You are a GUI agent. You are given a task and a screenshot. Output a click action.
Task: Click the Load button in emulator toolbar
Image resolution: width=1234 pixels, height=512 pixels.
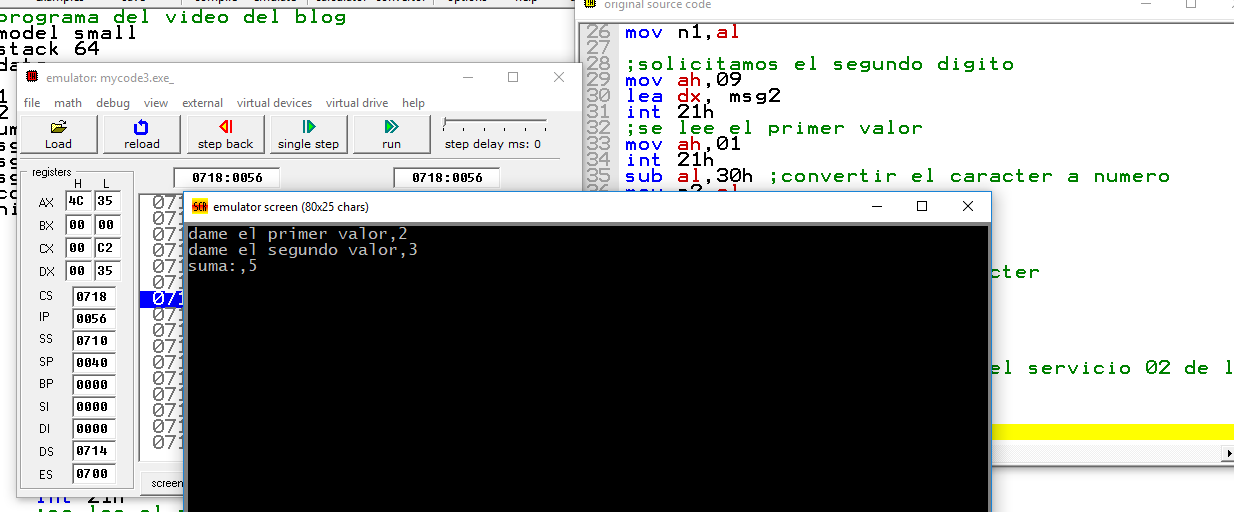(x=59, y=135)
